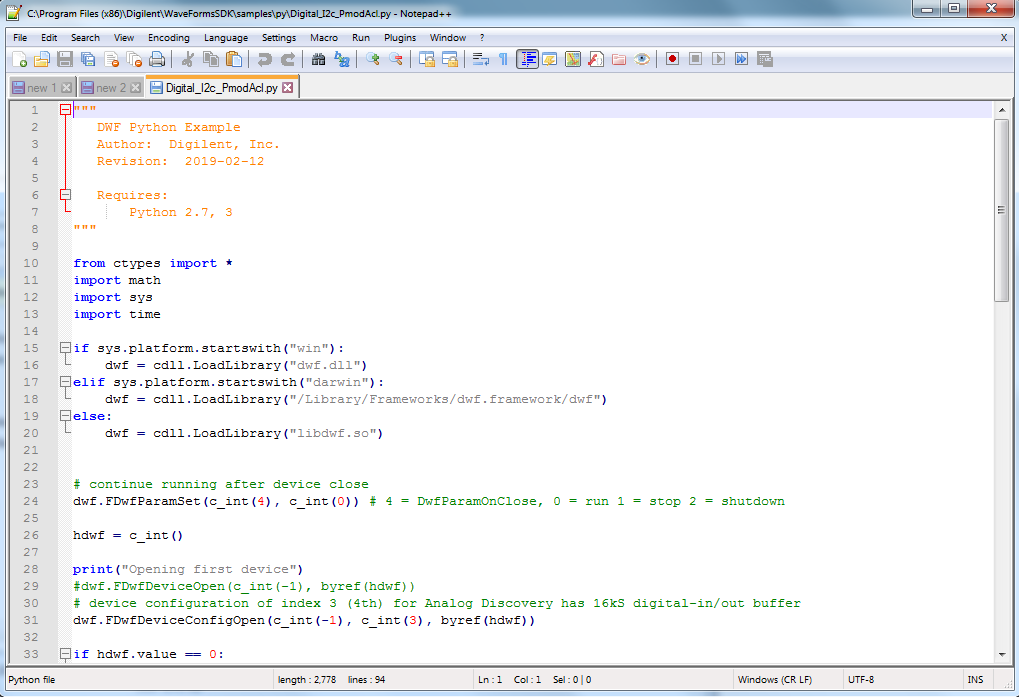Open the User Defined Language dialog icon
1019x697 pixels.
tap(550, 60)
